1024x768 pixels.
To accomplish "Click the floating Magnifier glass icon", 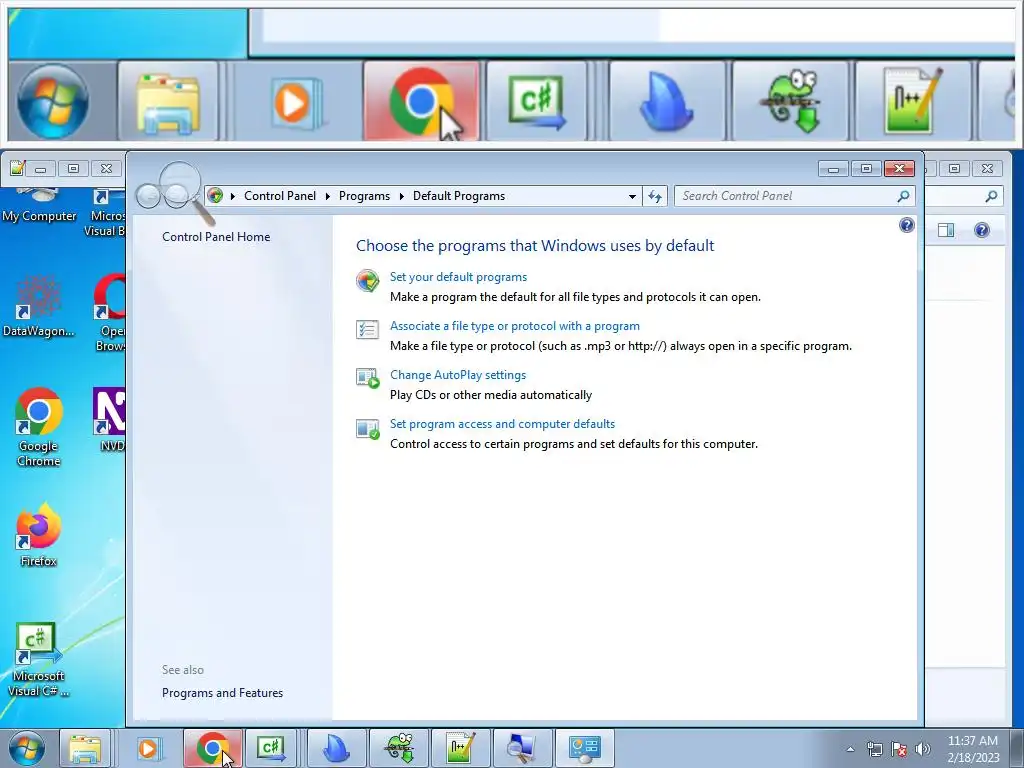I will [x=180, y=186].
